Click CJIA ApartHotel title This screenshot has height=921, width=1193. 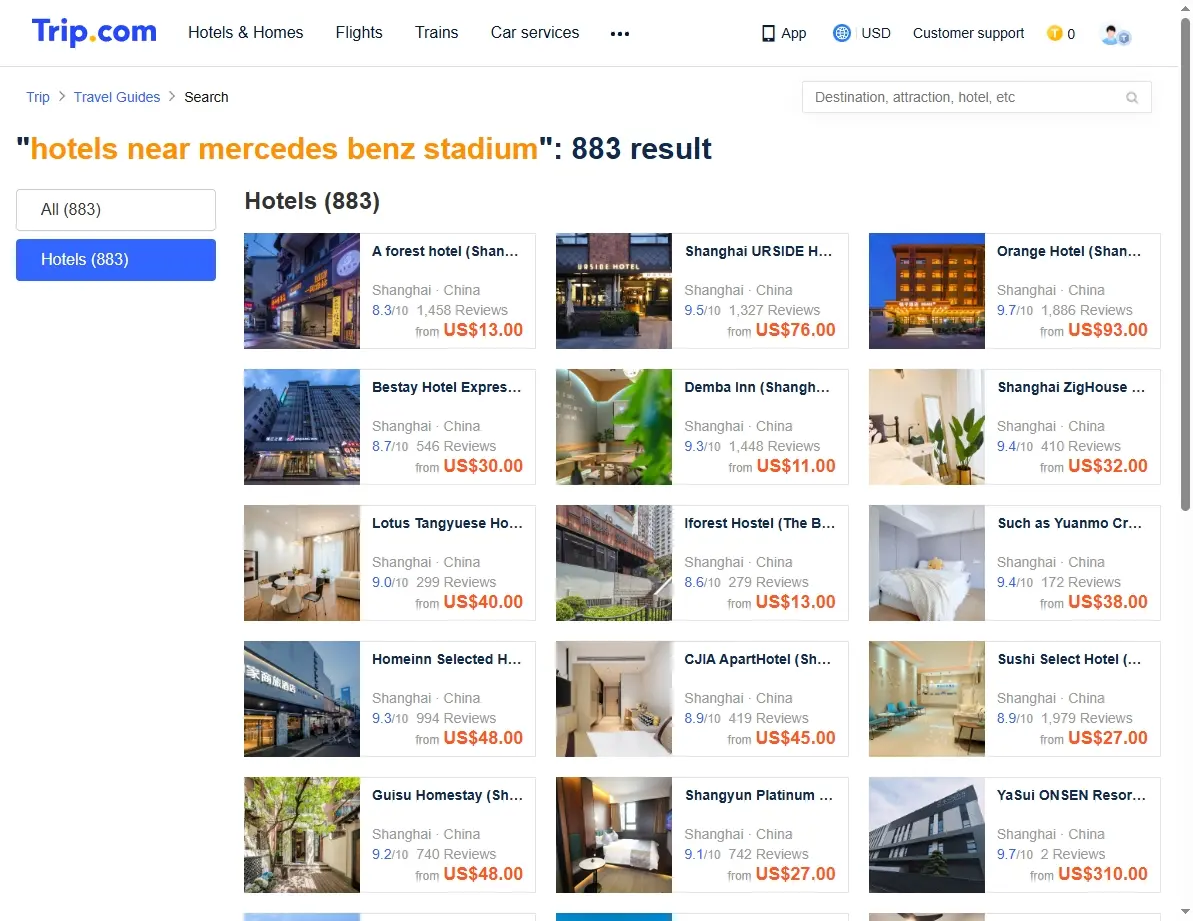coord(758,659)
